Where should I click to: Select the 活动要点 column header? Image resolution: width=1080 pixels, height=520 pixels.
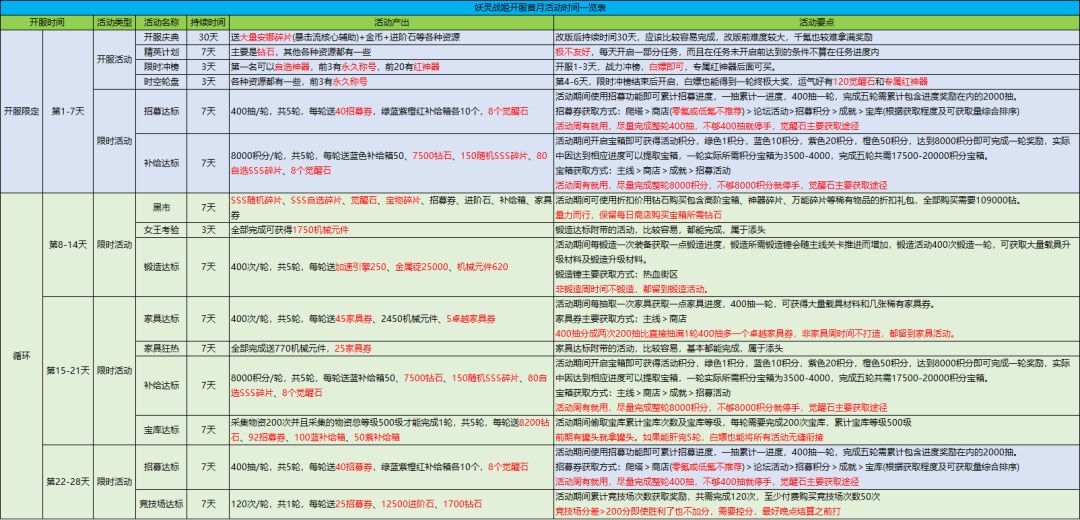coord(816,23)
